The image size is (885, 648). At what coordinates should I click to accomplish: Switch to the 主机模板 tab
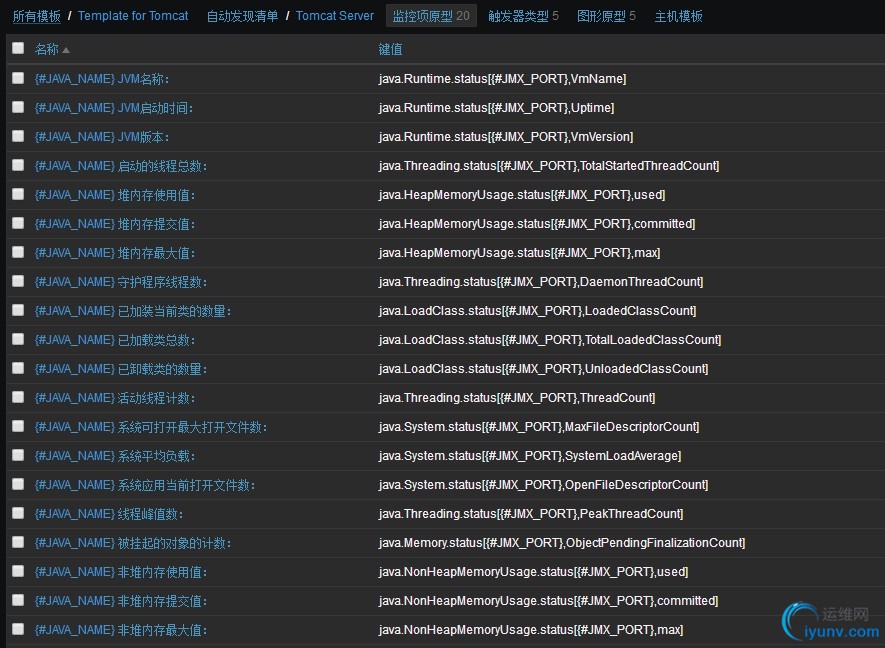(678, 16)
